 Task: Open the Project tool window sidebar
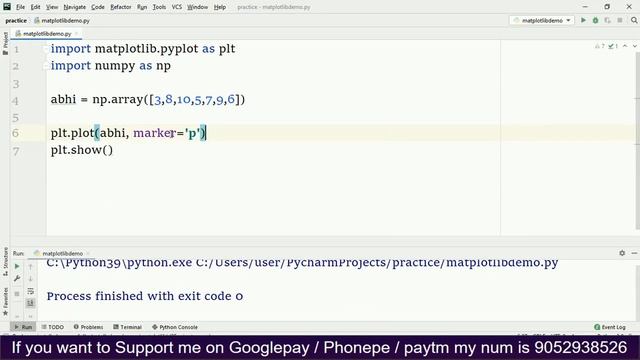pyautogui.click(x=5, y=43)
